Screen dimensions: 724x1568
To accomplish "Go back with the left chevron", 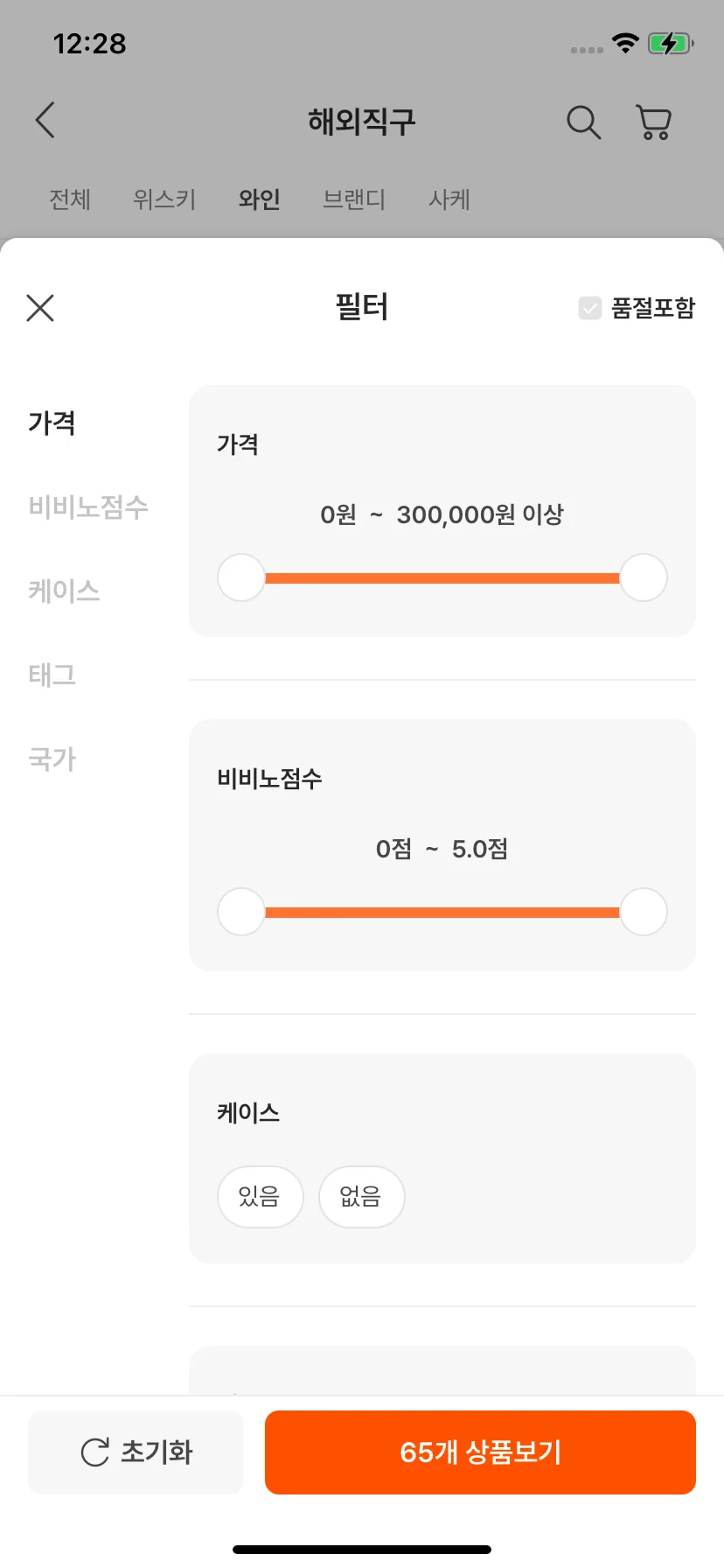I will (x=45, y=120).
